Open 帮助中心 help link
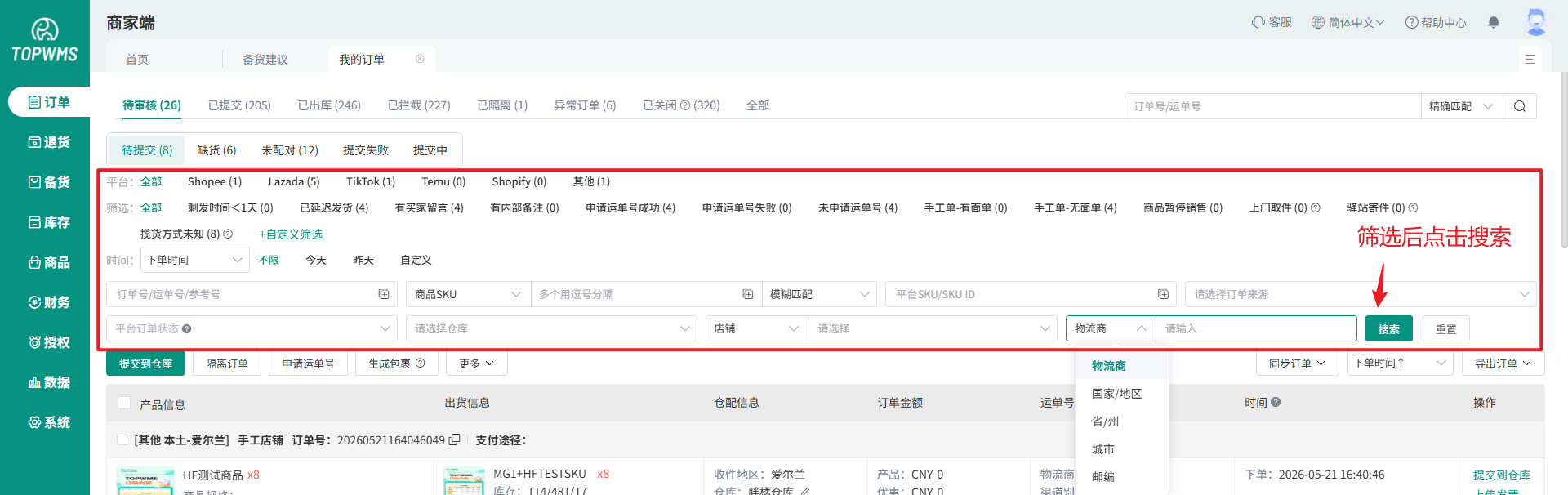This screenshot has height=495, width=1568. tap(1436, 22)
